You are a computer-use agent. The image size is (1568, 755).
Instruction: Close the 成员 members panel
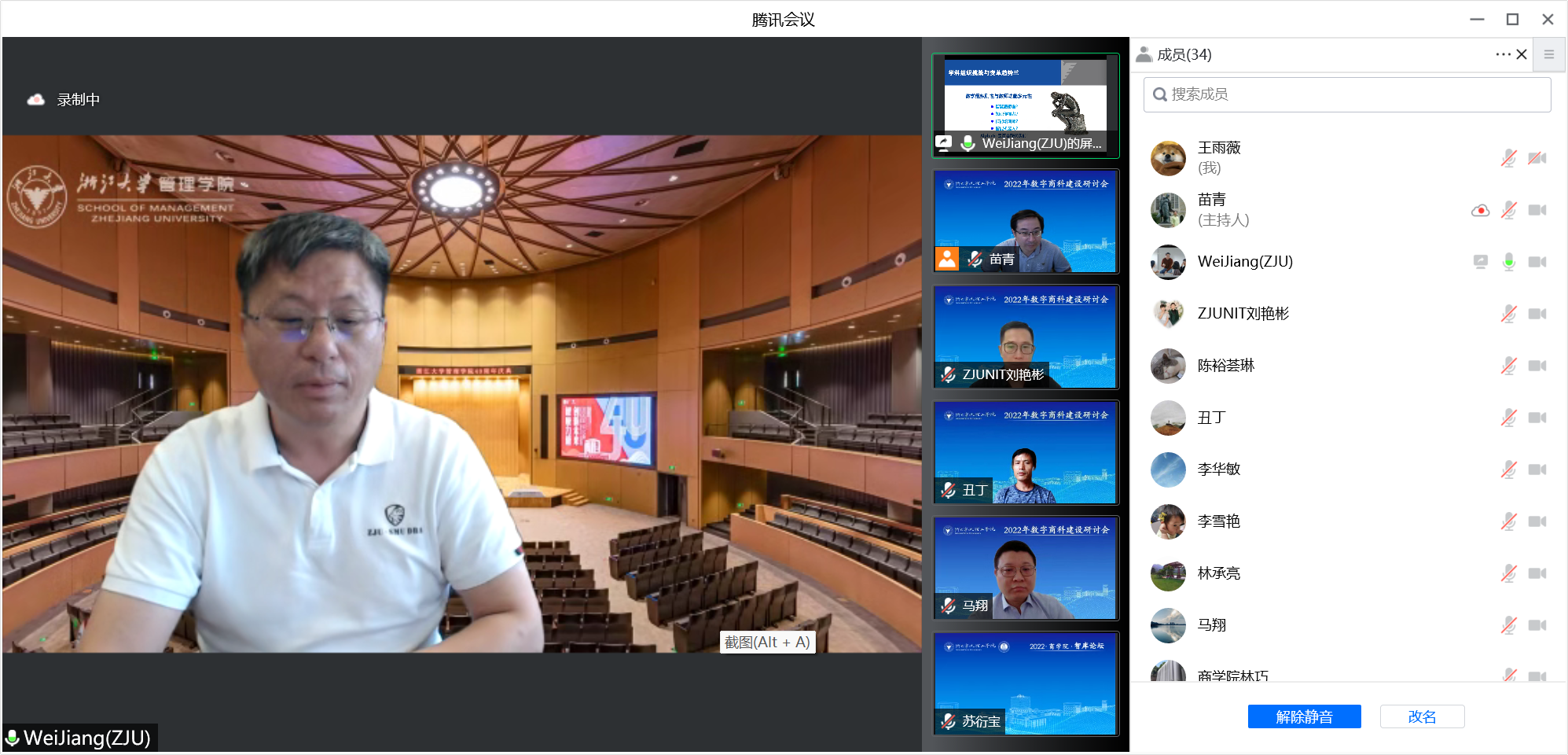point(1522,54)
